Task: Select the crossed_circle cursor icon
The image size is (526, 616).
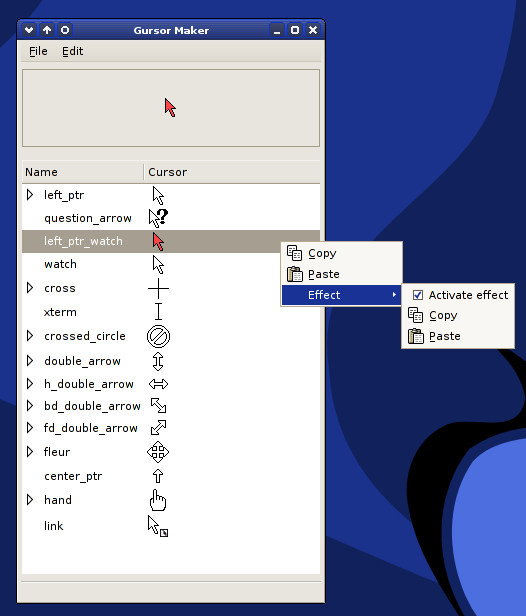Action: pos(158,336)
